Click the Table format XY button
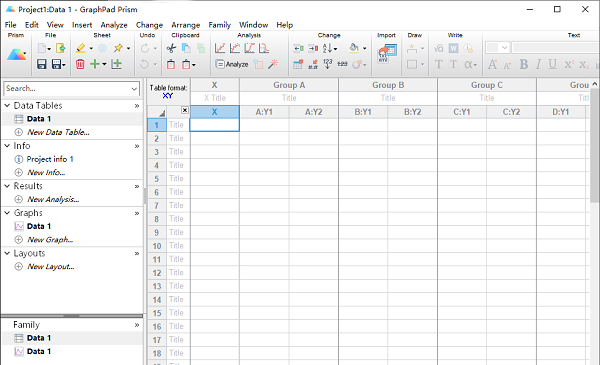The width and height of the screenshot is (600, 365). click(168, 92)
